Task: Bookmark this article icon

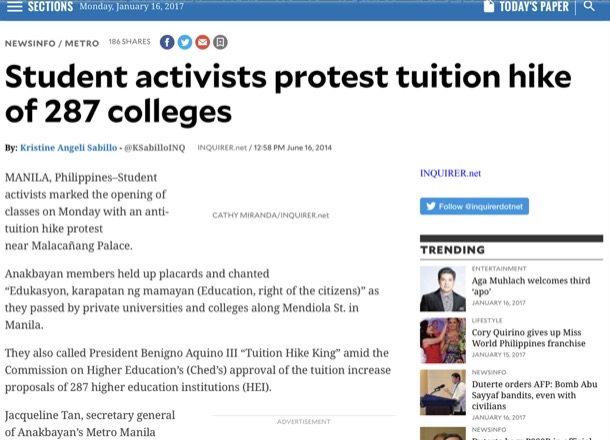Action: [220, 42]
